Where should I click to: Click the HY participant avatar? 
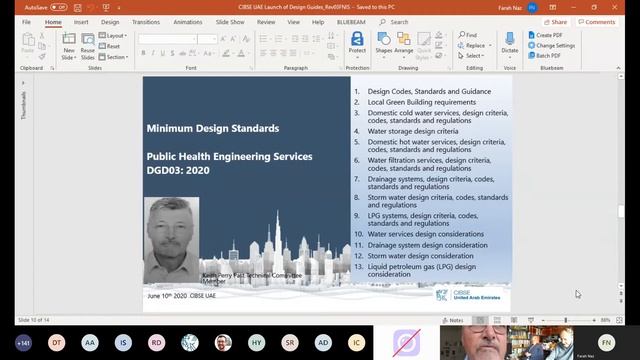[256, 343]
